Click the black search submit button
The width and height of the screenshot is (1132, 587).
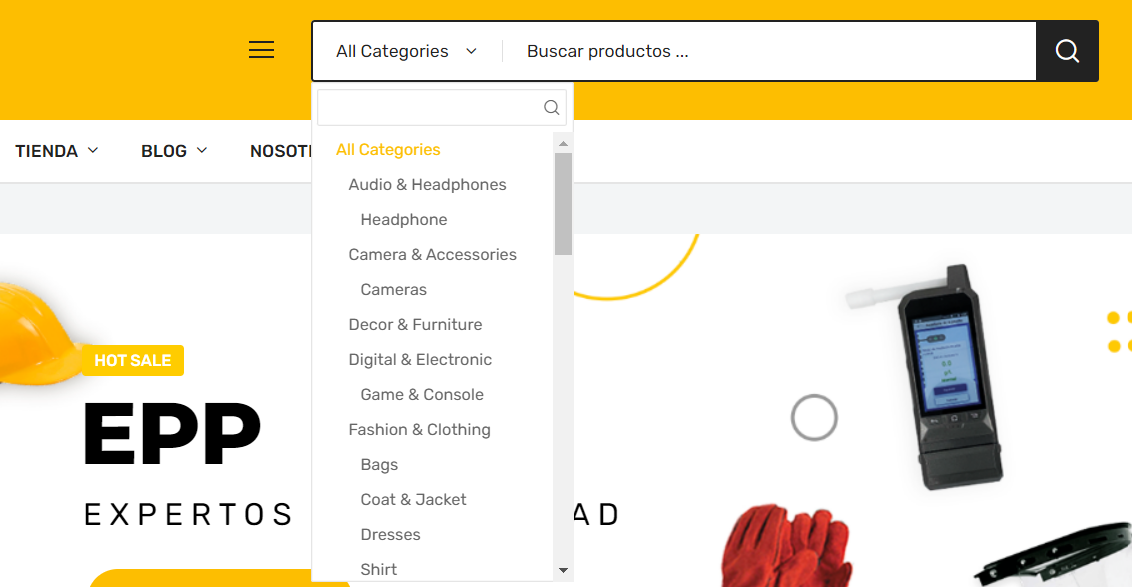click(1067, 51)
